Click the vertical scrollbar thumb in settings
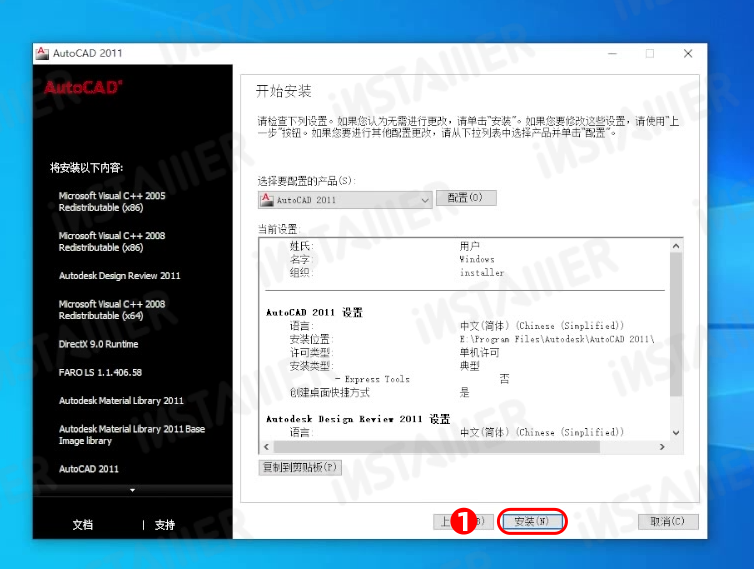The image size is (754, 569). pyautogui.click(x=676, y=325)
